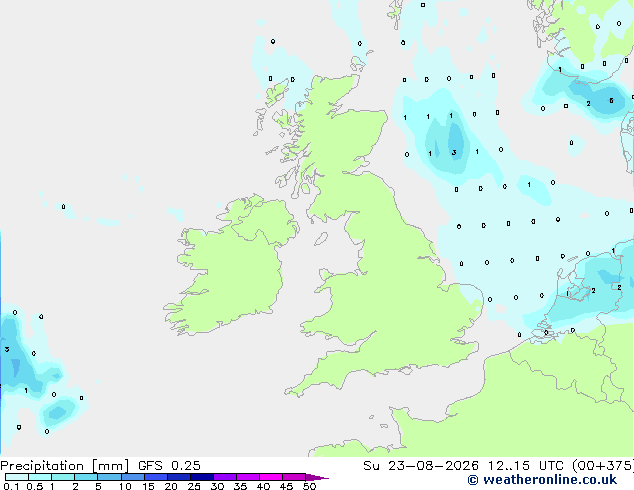Image resolution: width=634 pixels, height=490 pixels.
Task: Click the '50' legend scale label
Action: [x=309, y=486]
